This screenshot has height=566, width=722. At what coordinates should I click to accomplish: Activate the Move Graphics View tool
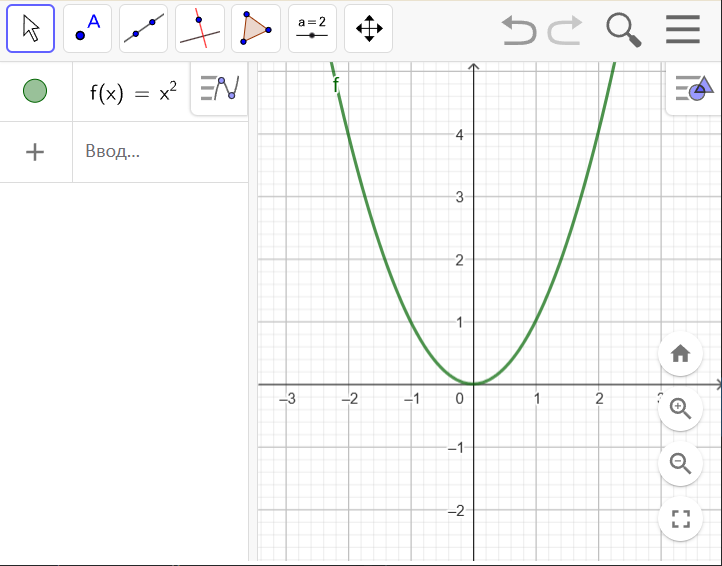click(369, 29)
